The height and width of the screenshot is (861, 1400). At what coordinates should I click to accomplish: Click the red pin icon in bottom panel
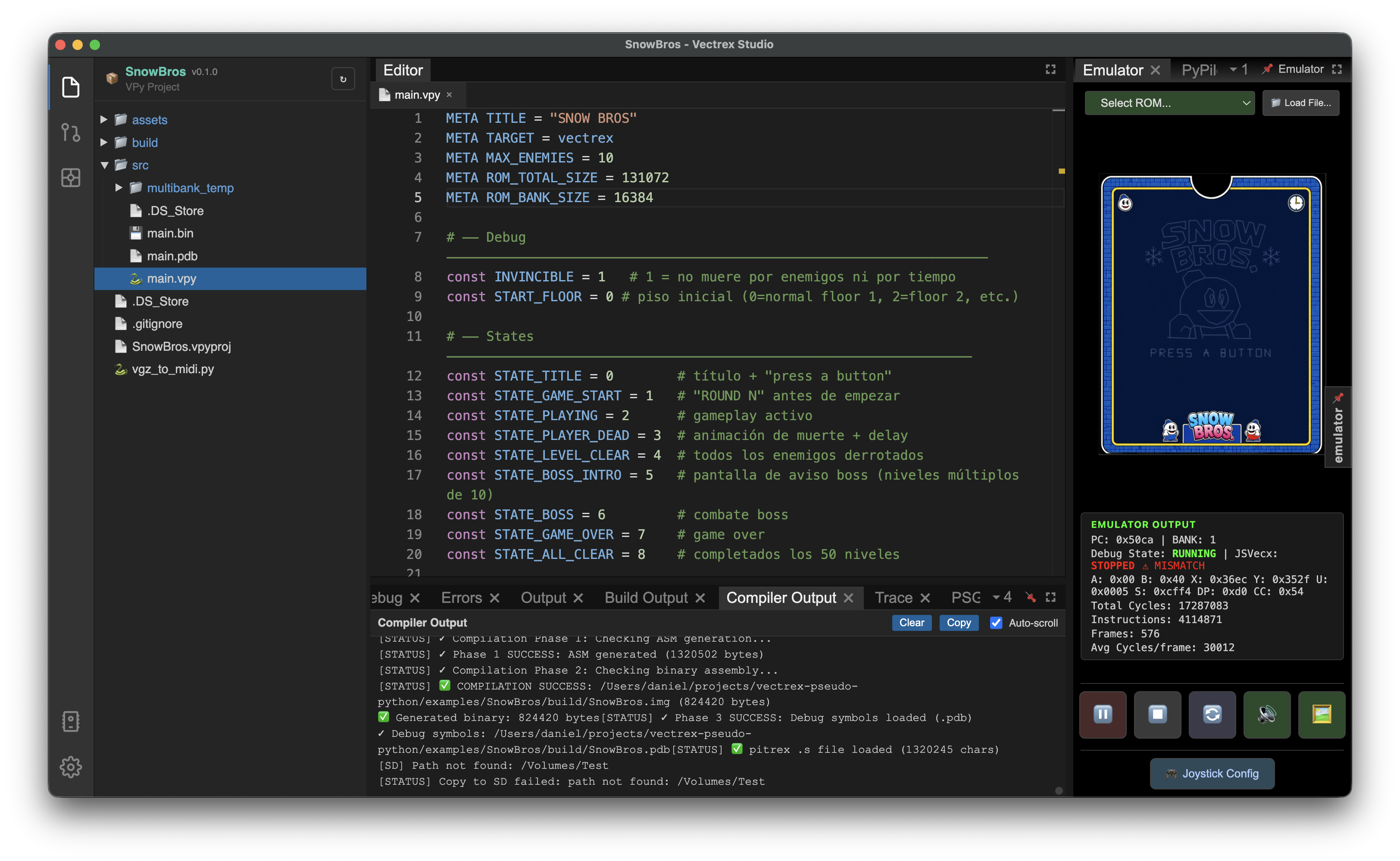[x=1030, y=597]
